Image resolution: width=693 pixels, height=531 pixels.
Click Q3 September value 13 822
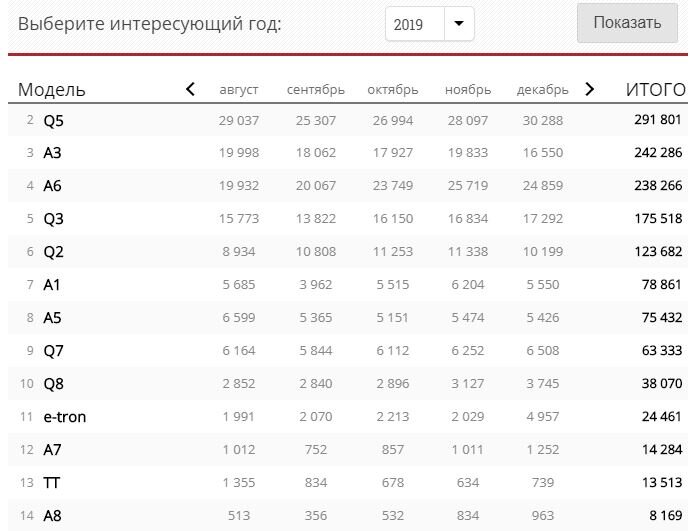(316, 218)
